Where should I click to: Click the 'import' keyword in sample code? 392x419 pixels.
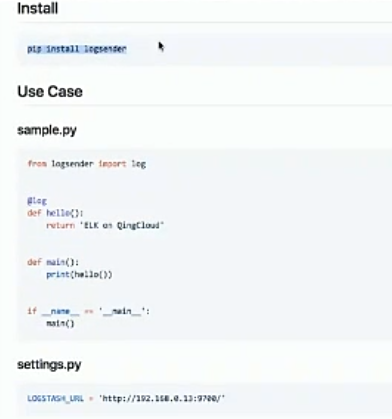[112, 164]
